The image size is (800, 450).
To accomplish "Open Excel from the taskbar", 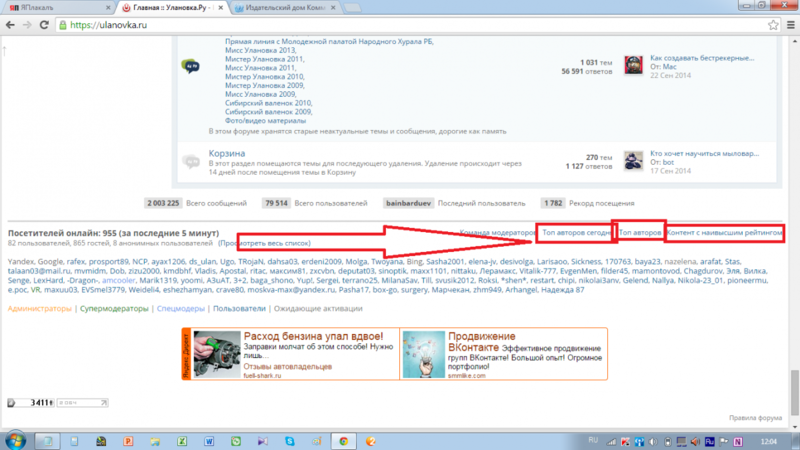I will (x=182, y=441).
